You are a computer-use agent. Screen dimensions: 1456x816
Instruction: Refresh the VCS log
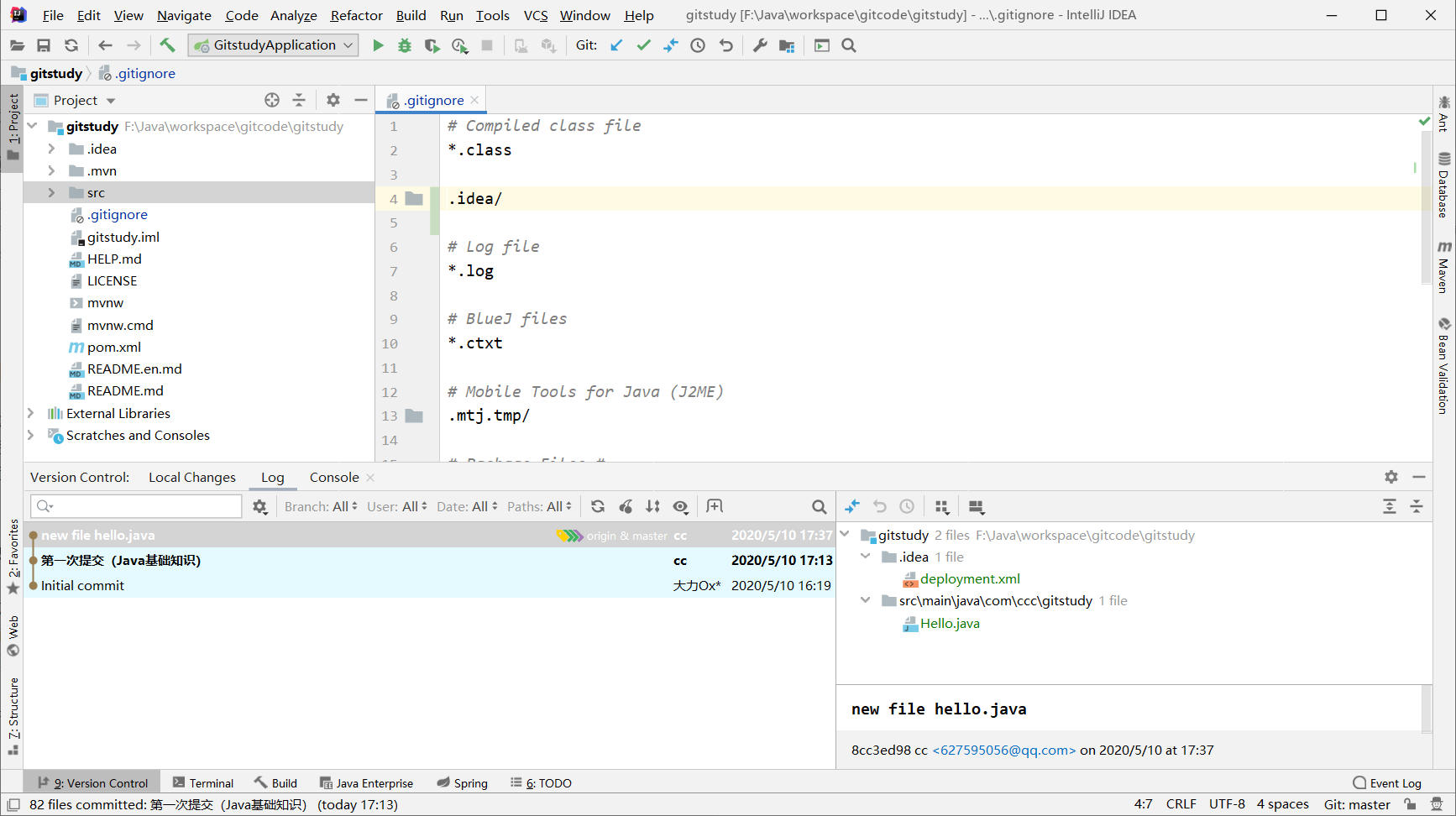pos(598,506)
